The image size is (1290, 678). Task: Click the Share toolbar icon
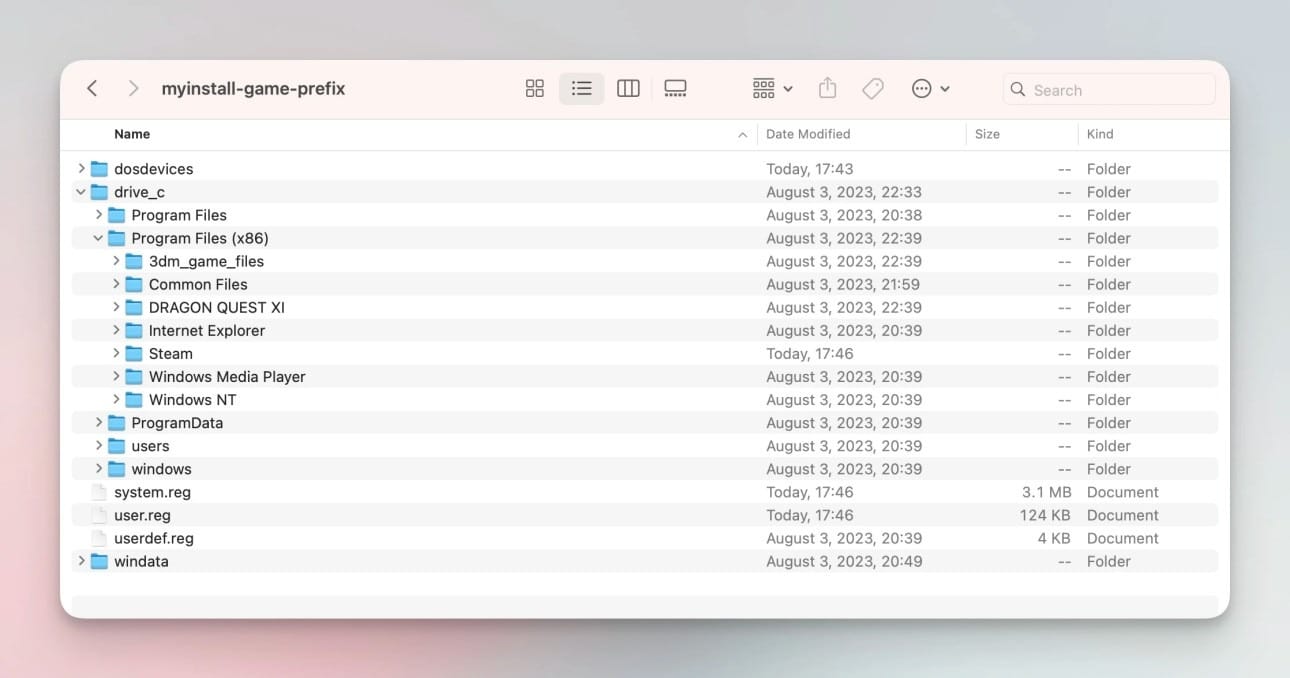tap(827, 89)
